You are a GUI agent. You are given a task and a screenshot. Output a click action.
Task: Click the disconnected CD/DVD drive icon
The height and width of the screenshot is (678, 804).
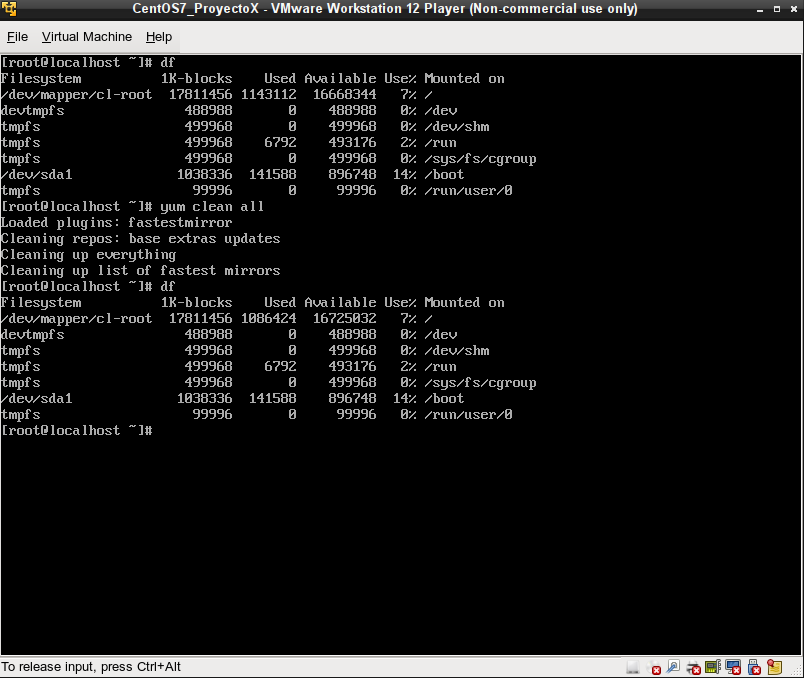point(653,667)
